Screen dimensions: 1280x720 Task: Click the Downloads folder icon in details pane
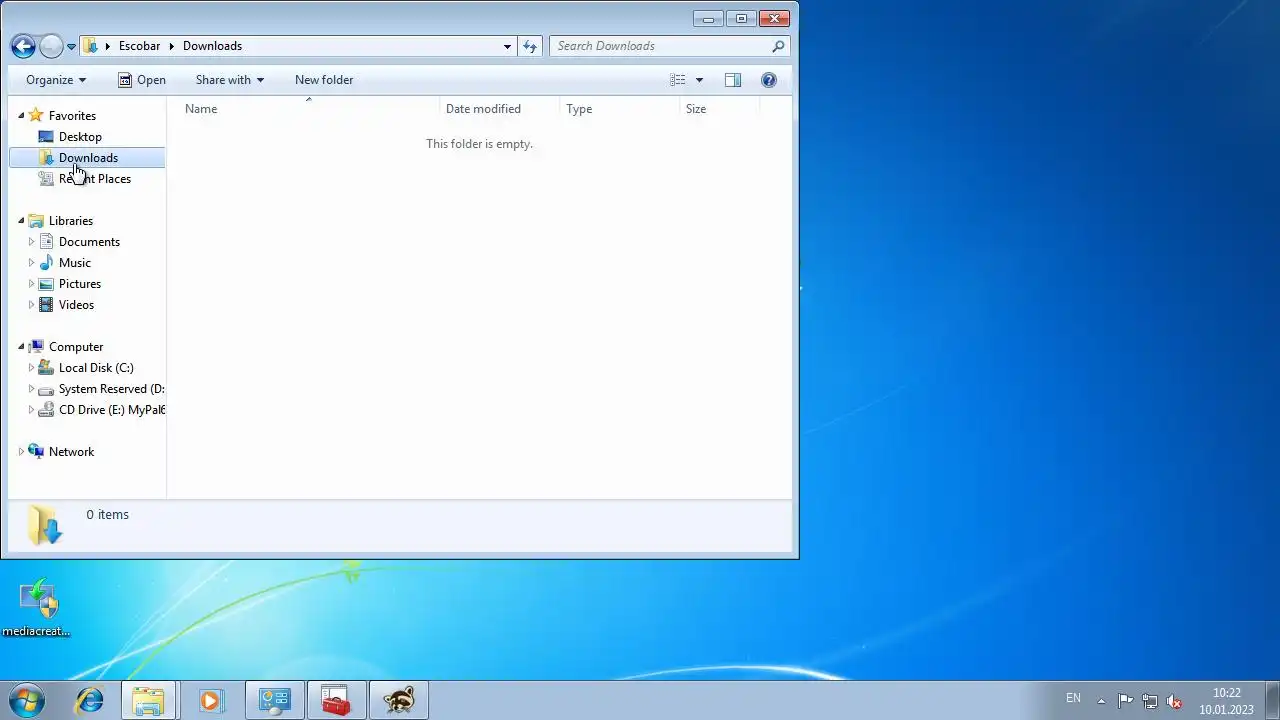click(45, 524)
